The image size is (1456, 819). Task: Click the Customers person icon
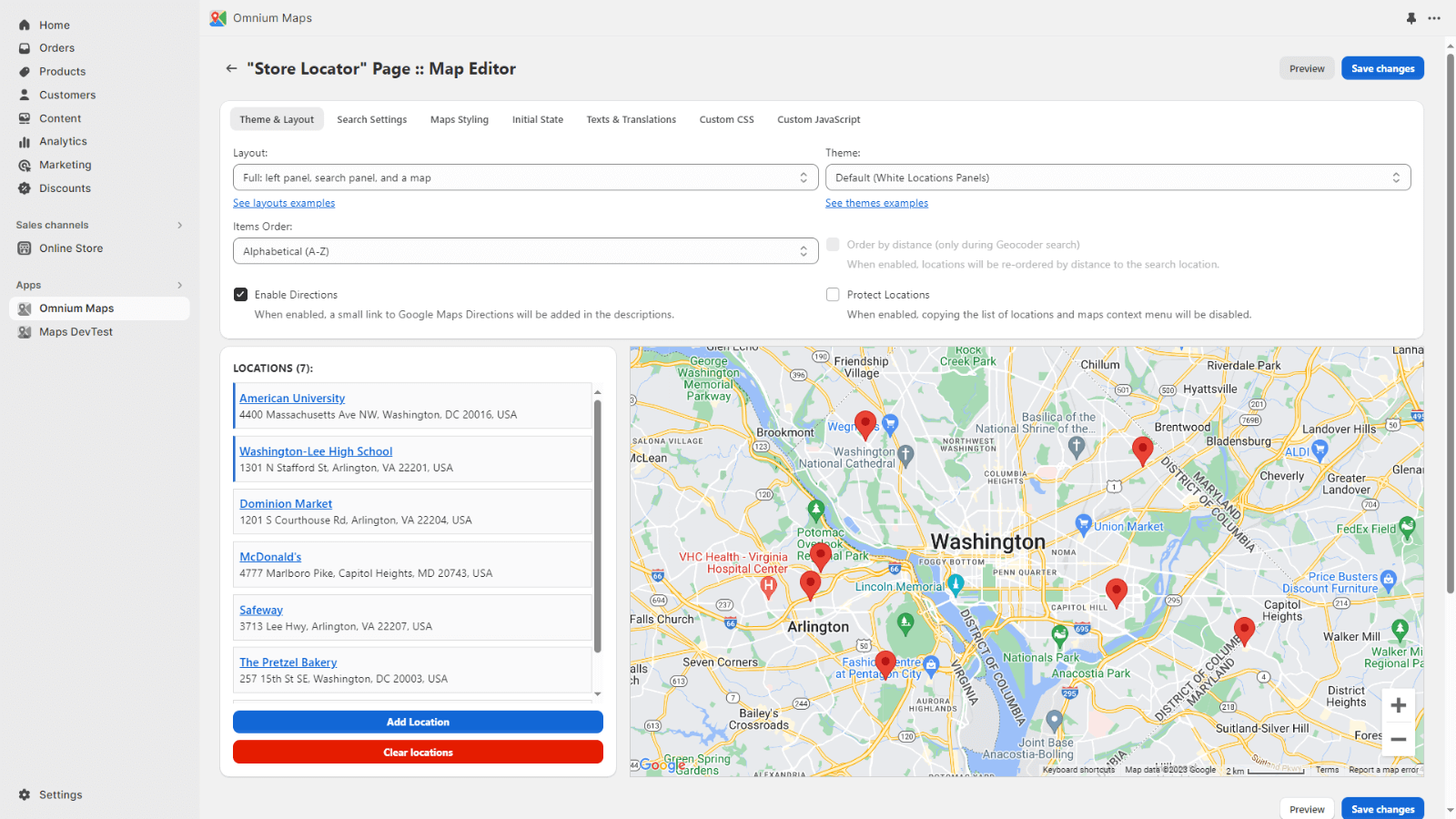(25, 95)
